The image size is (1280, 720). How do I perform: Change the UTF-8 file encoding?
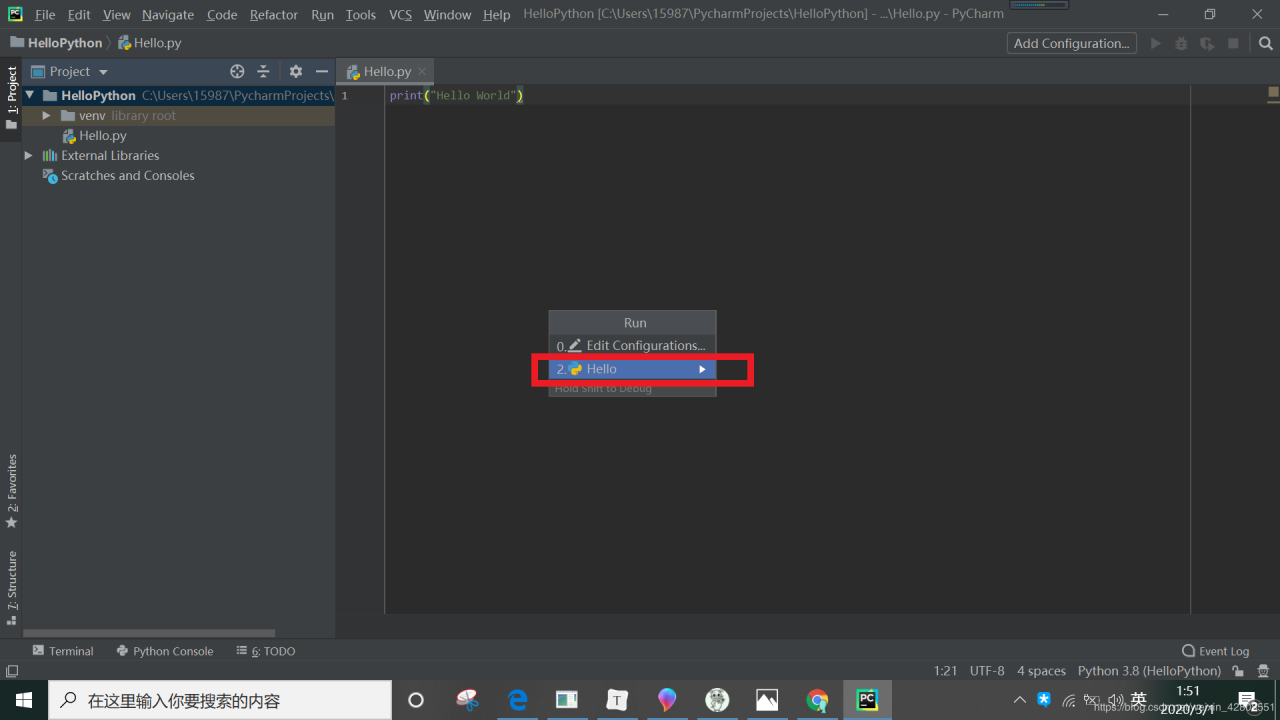[987, 671]
